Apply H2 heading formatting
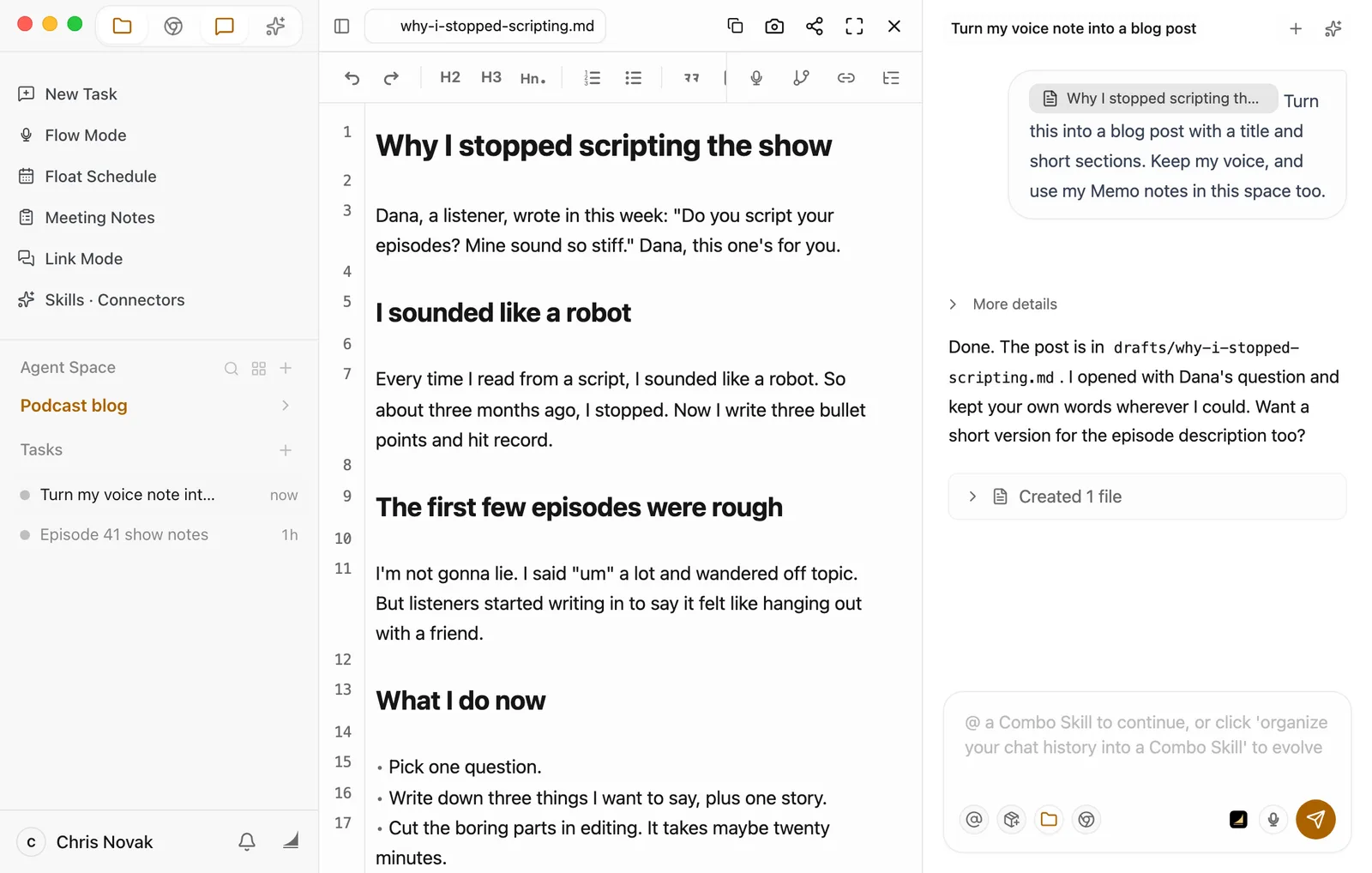Image resolution: width=1372 pixels, height=873 pixels. pyautogui.click(x=450, y=78)
